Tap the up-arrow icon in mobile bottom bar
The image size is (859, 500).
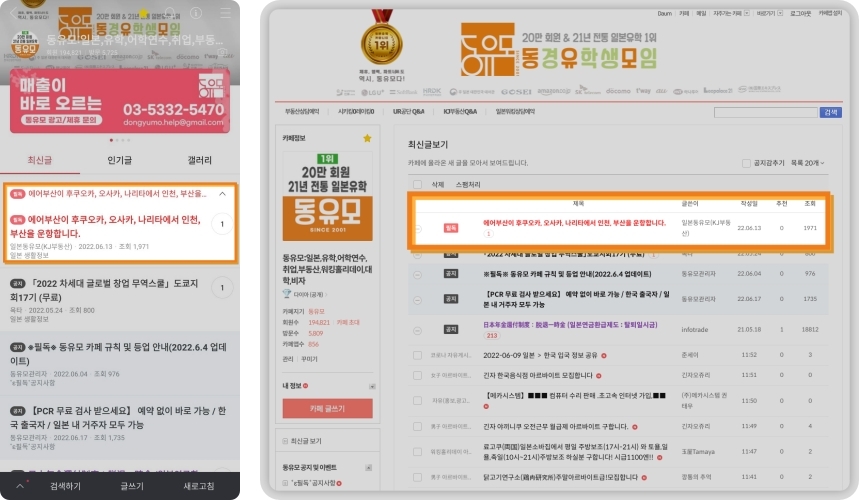(20, 486)
